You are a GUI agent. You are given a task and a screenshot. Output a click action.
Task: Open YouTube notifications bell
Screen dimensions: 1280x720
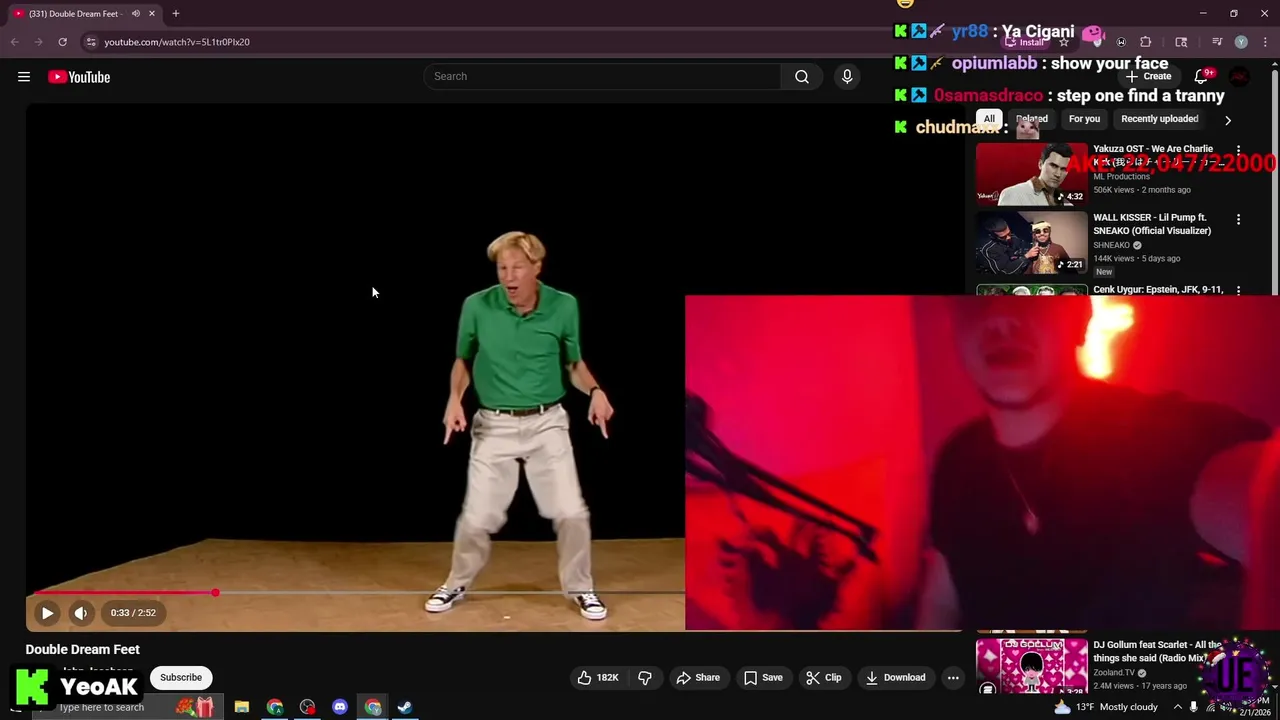point(1201,76)
